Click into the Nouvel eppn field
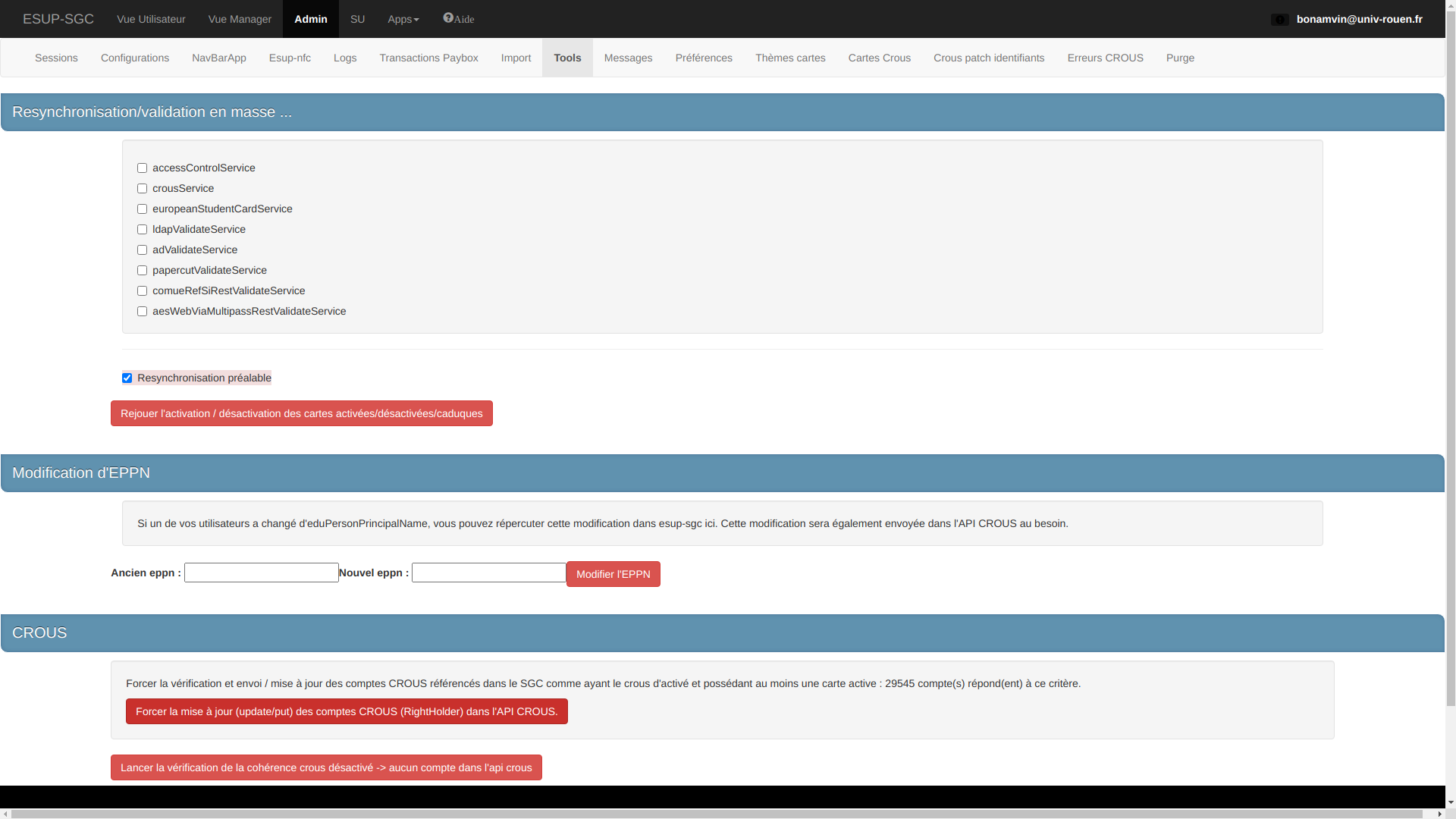 [x=488, y=573]
